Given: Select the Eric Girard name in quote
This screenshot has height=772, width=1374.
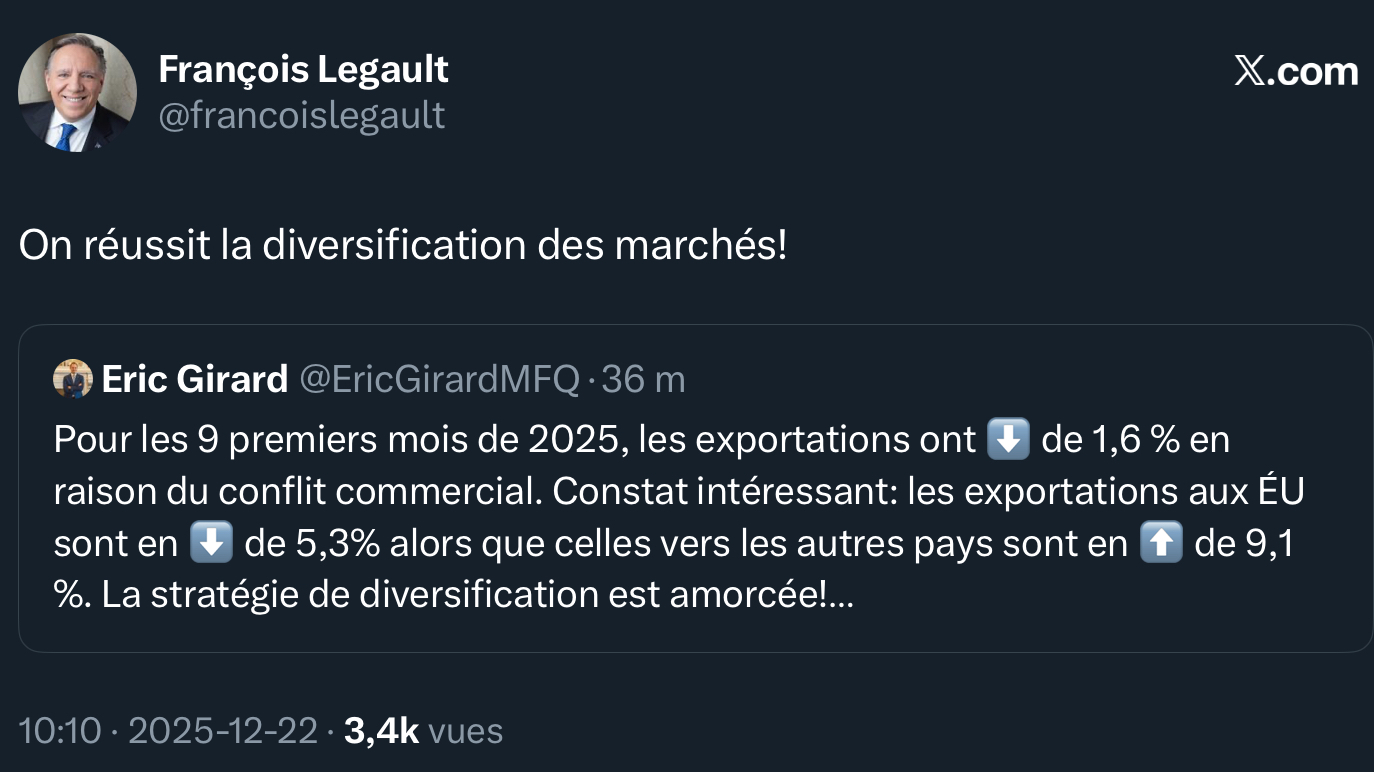Looking at the screenshot, I should coord(195,379).
